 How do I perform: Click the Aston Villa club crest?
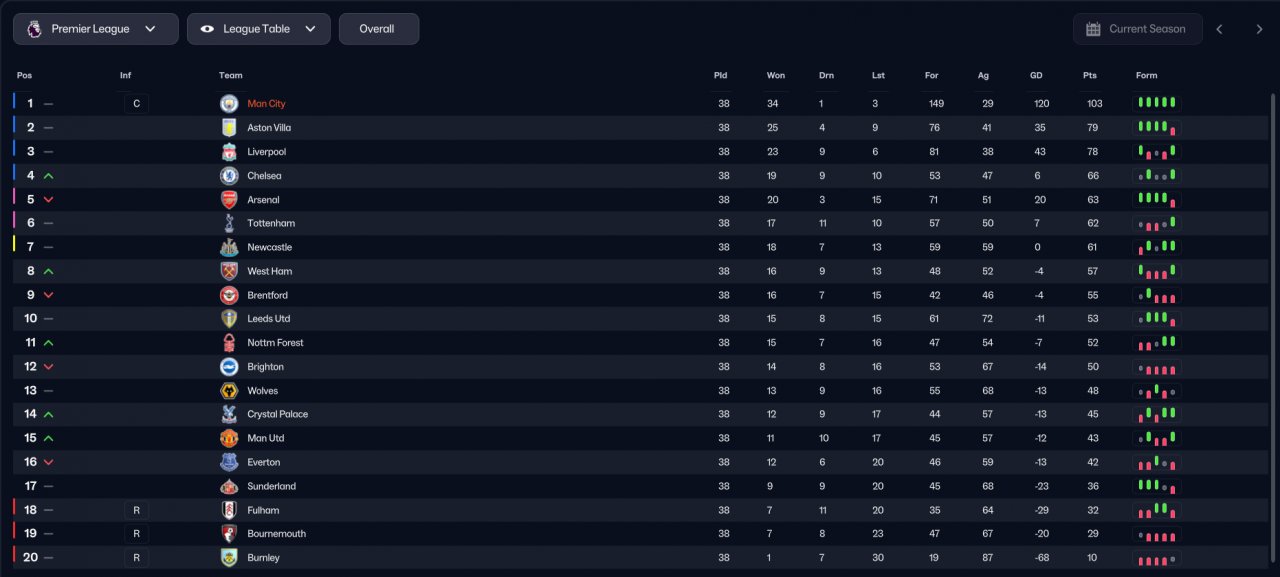(229, 128)
